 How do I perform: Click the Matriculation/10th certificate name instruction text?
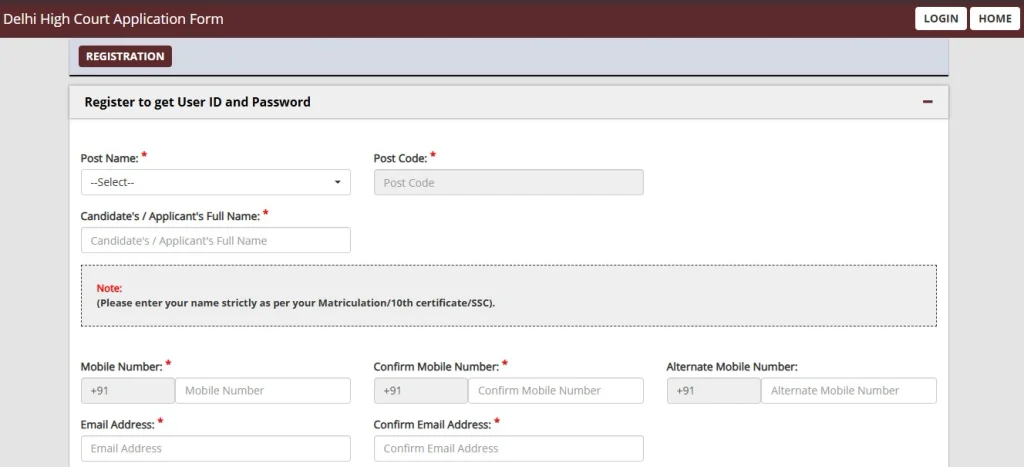click(296, 304)
